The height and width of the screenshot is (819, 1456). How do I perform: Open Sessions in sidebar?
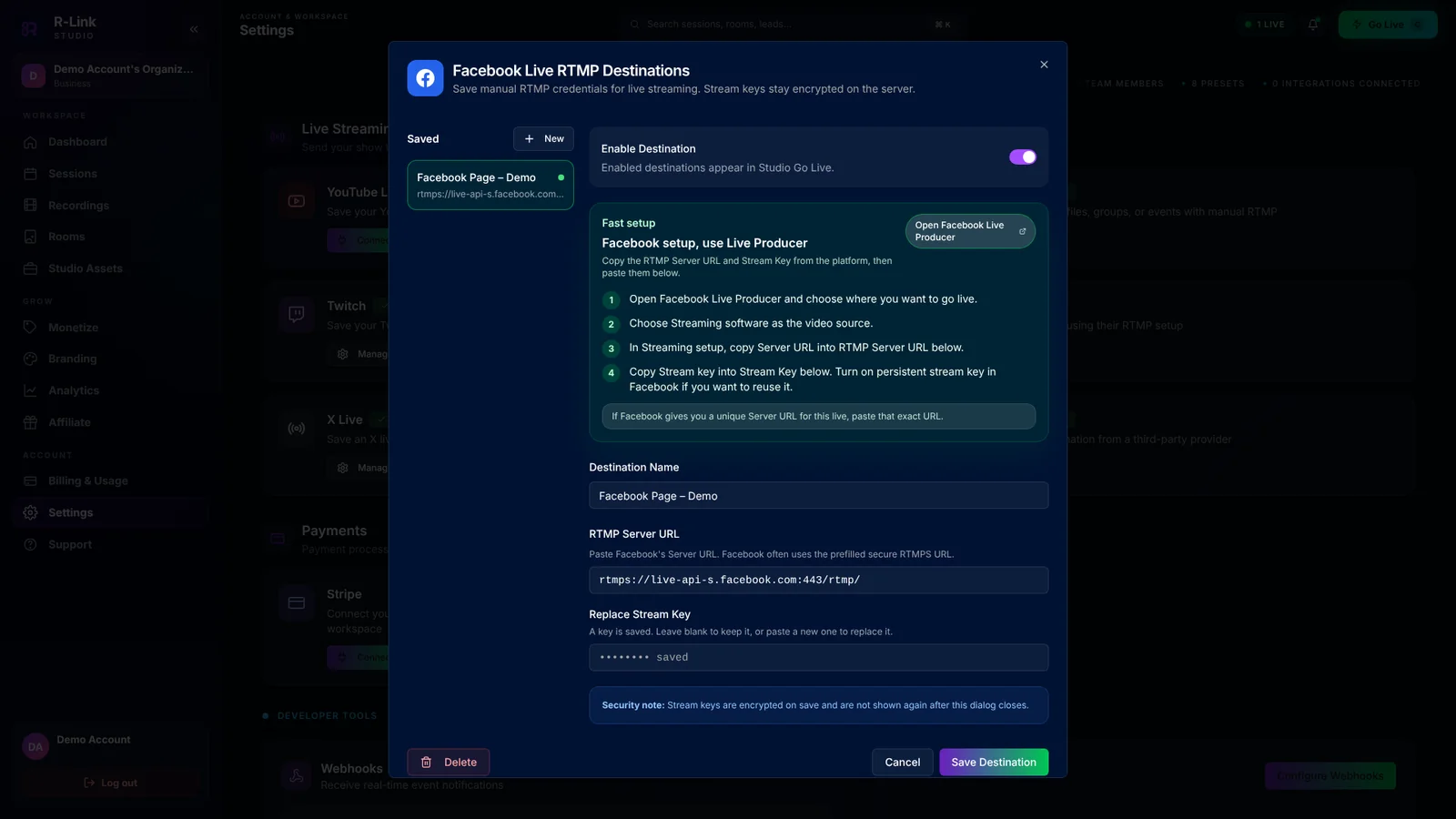point(111,174)
